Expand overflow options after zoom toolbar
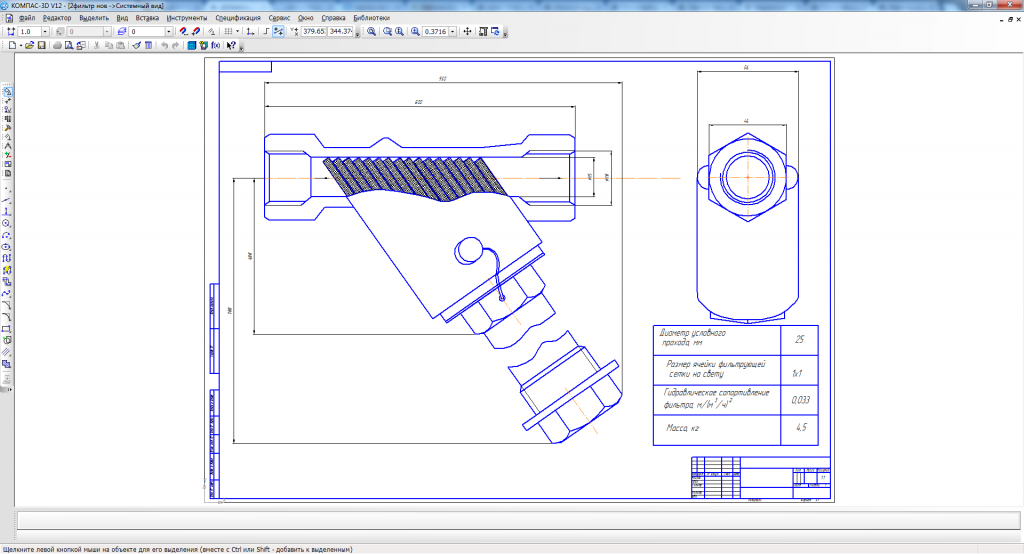This screenshot has height=554, width=1024. pos(505,33)
